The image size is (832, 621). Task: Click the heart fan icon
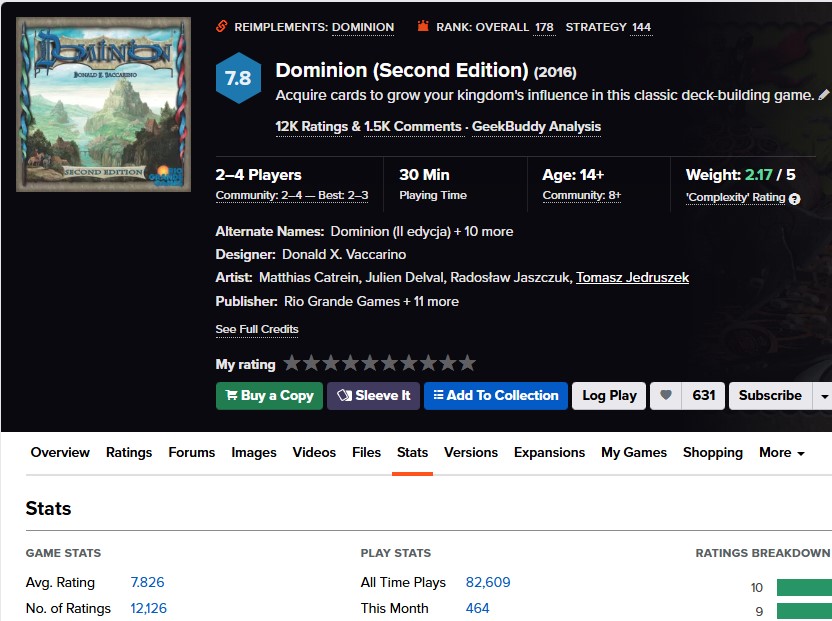click(665, 395)
